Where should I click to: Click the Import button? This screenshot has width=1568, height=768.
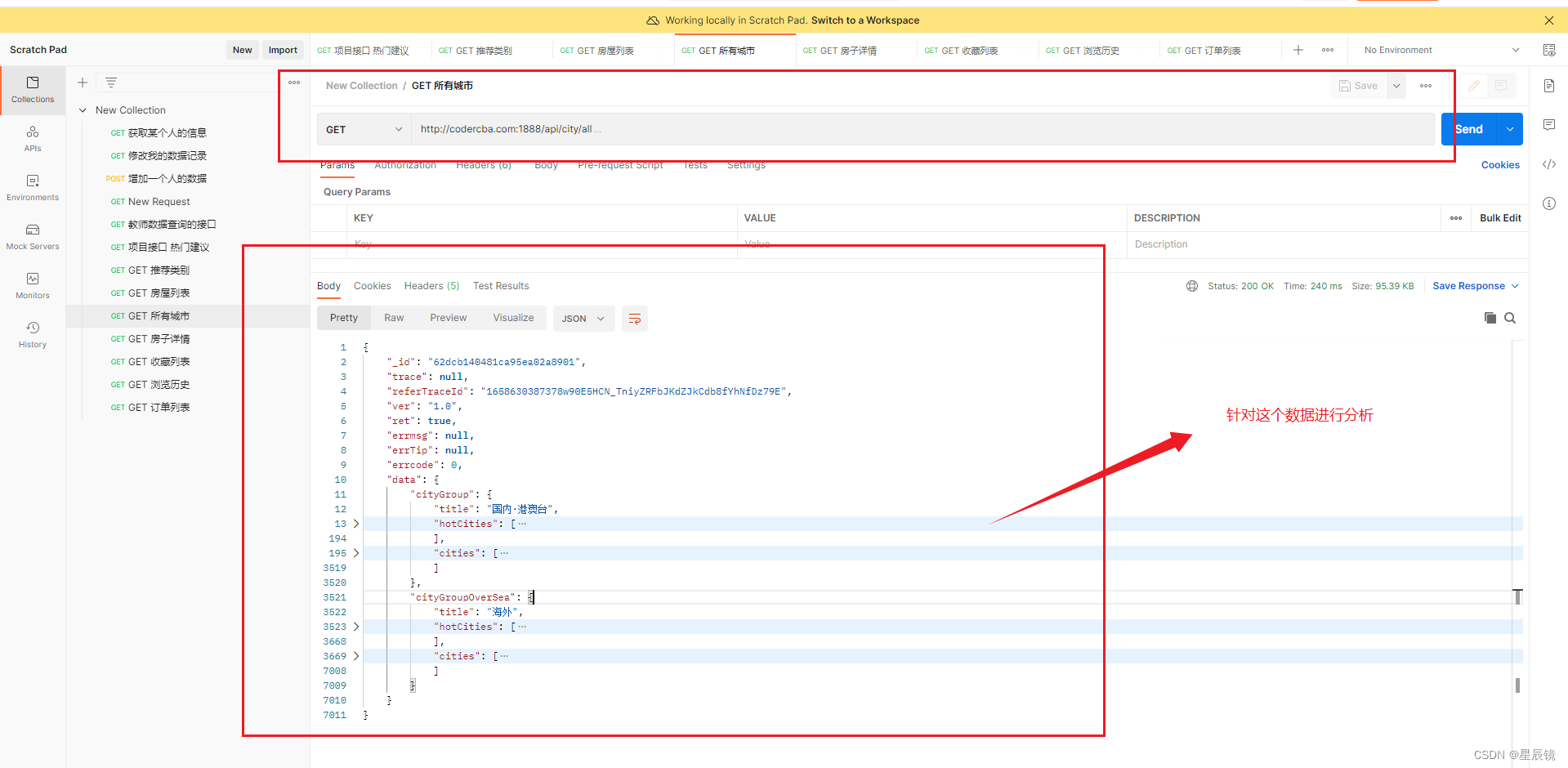click(283, 50)
